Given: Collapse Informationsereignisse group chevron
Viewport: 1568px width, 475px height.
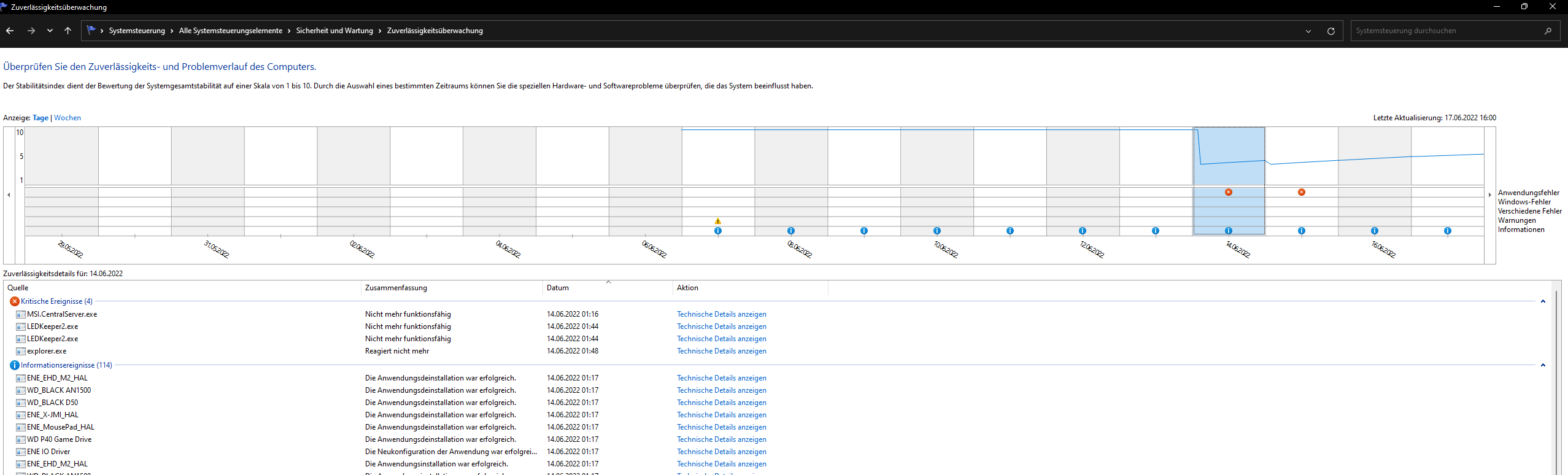Looking at the screenshot, I should pyautogui.click(x=1543, y=365).
